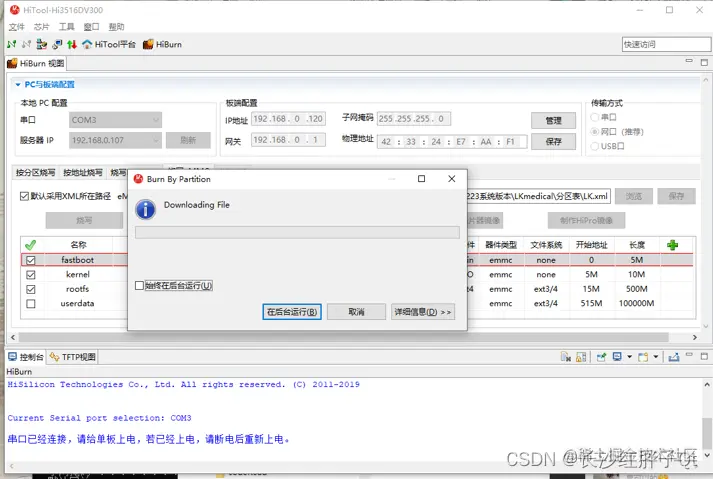This screenshot has width=713, height=479.
Task: Click the 制作HiPro镜像 button
Action: click(x=586, y=221)
